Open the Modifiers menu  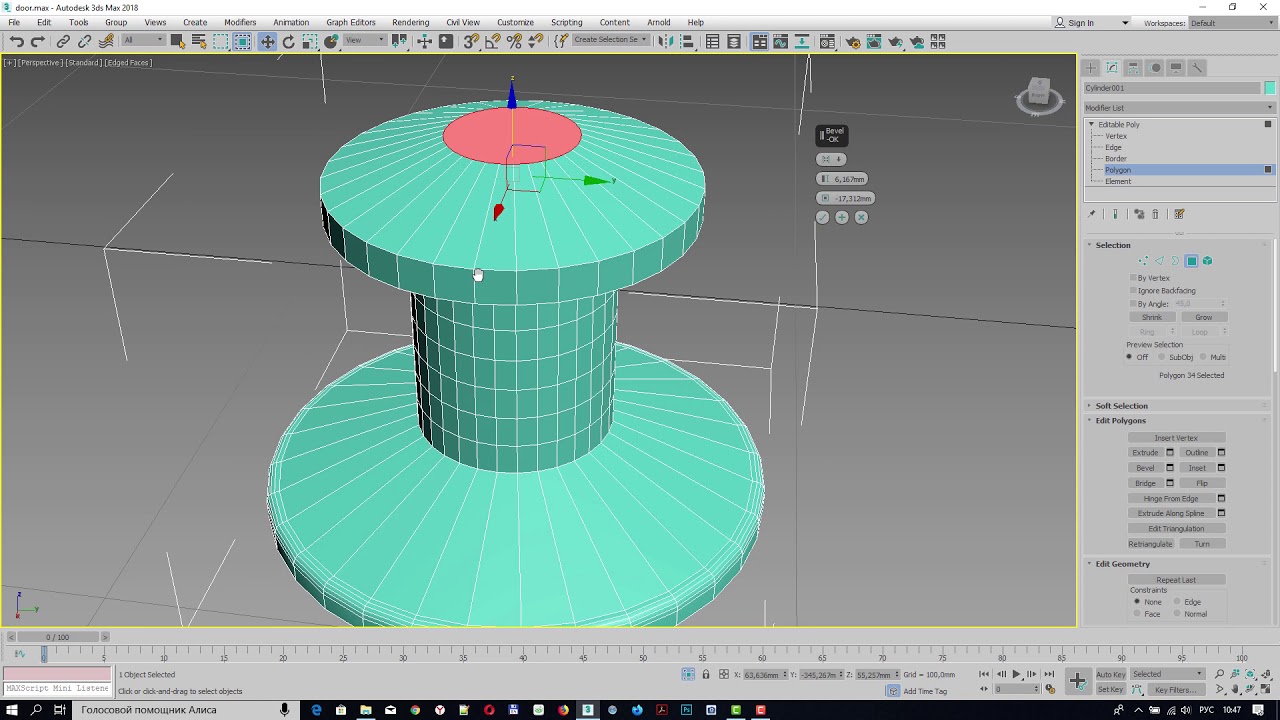(x=240, y=22)
